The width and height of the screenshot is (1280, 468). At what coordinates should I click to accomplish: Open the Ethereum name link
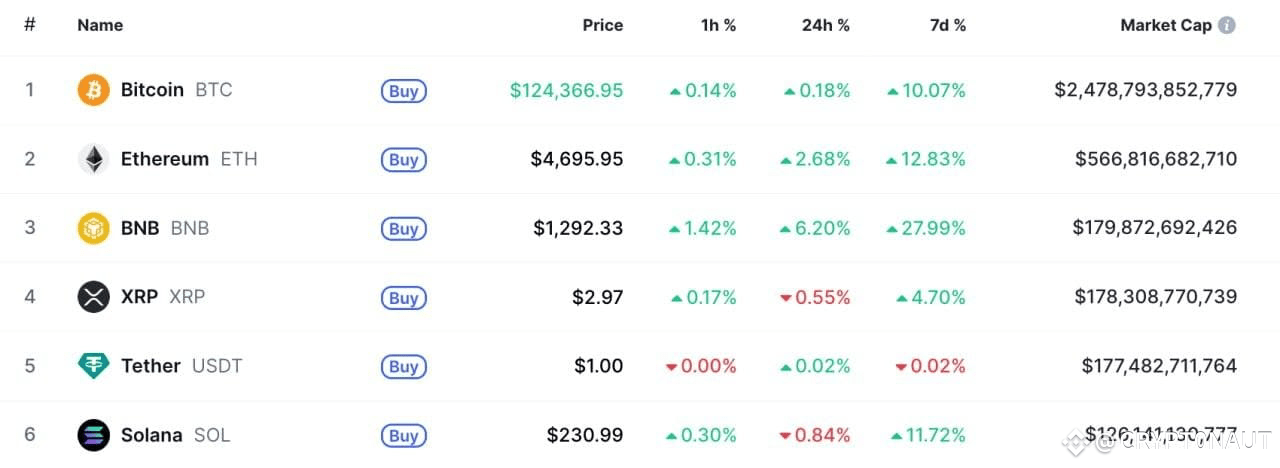[x=165, y=159]
